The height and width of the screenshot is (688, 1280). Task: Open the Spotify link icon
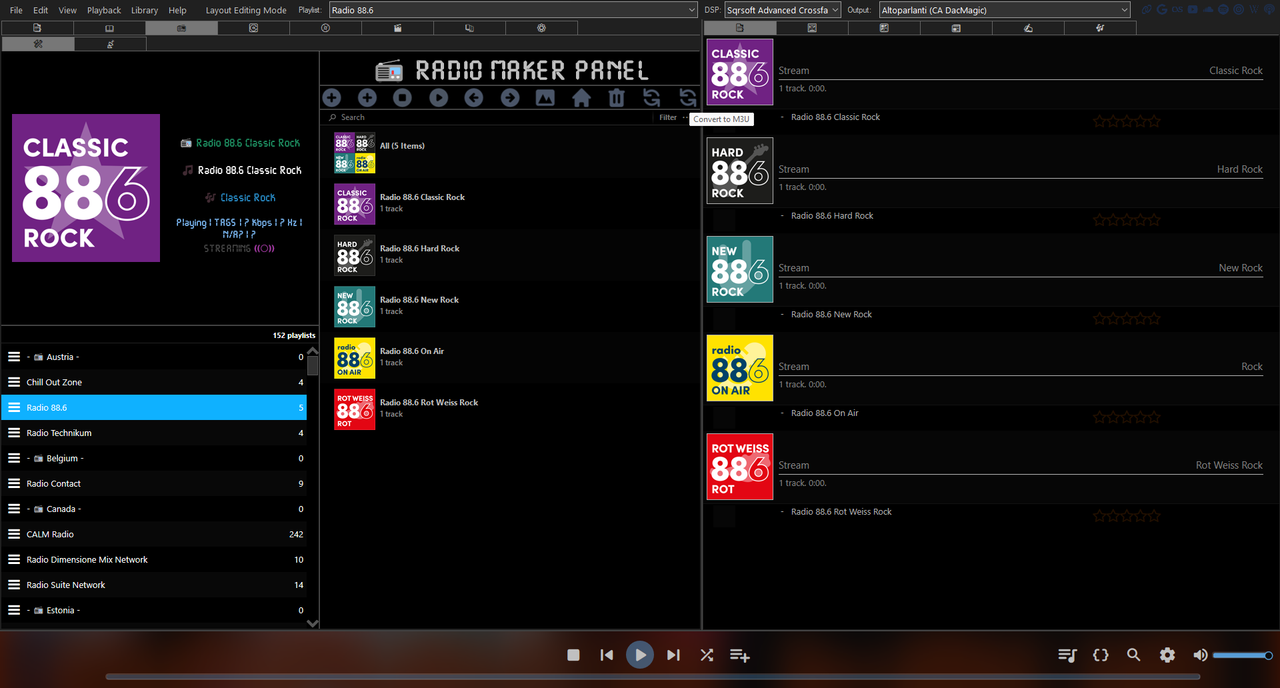pyautogui.click(x=1222, y=10)
